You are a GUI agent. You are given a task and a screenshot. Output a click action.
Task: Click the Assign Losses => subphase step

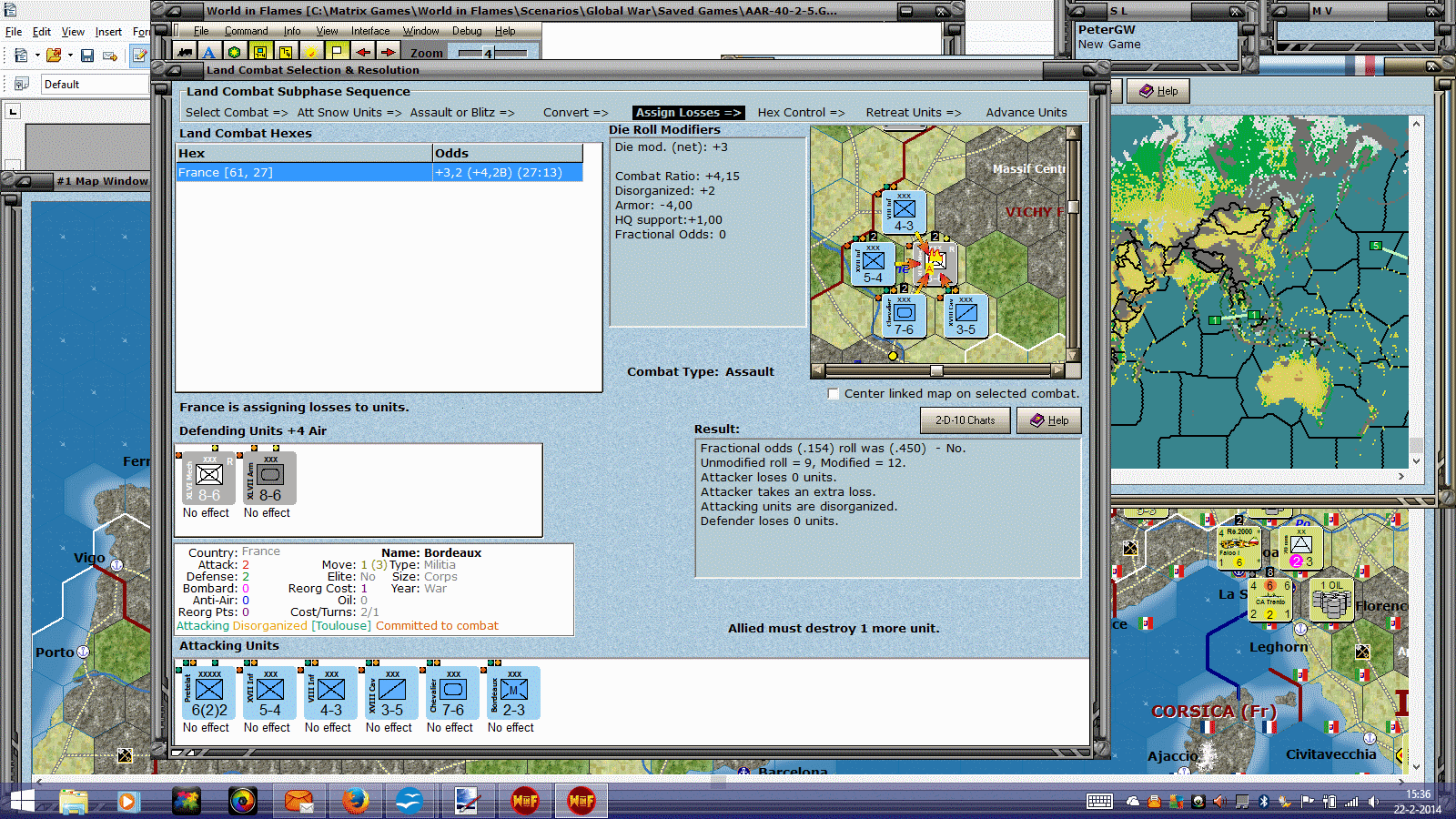coord(688,113)
